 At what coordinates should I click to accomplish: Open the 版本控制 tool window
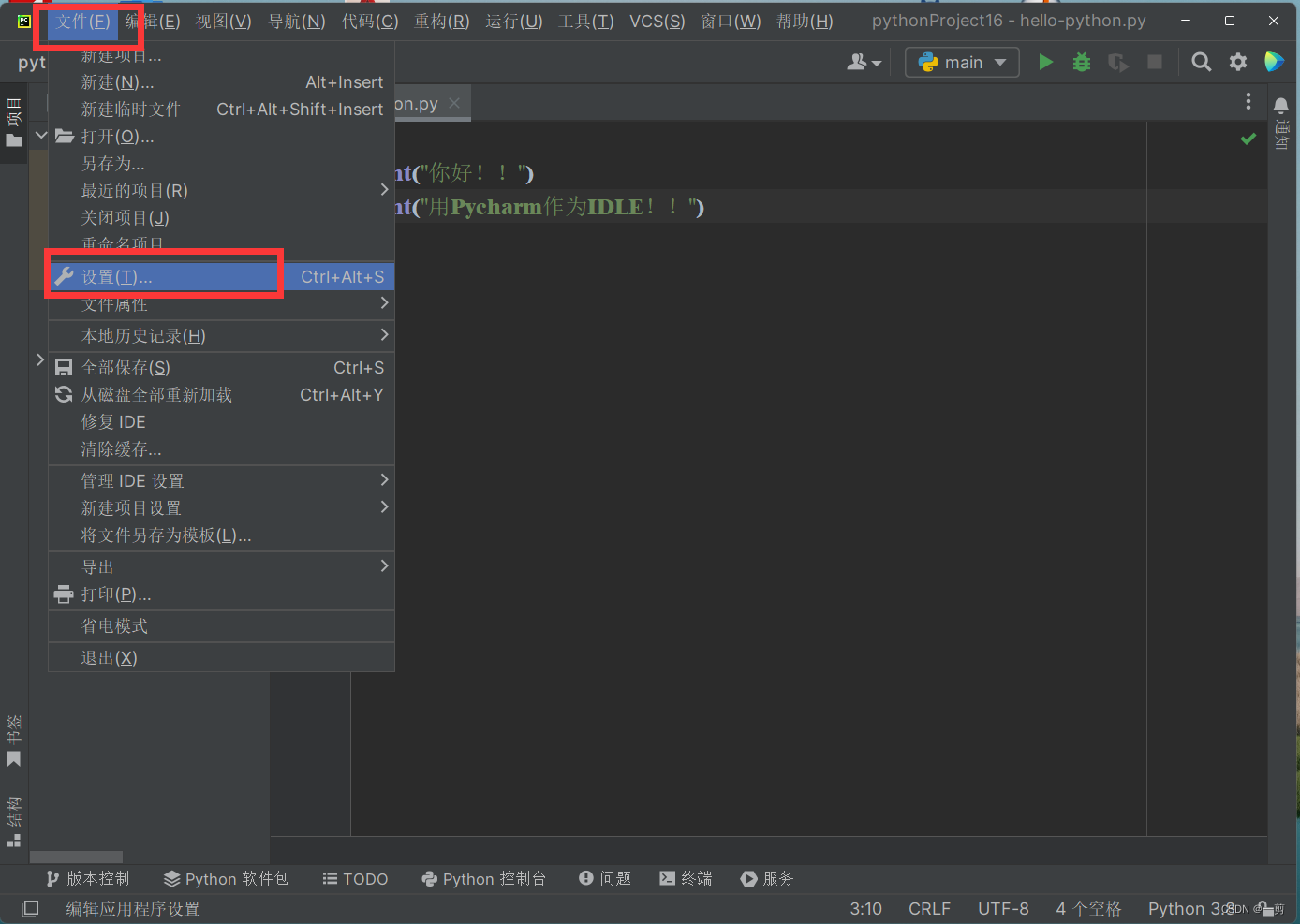pyautogui.click(x=87, y=878)
